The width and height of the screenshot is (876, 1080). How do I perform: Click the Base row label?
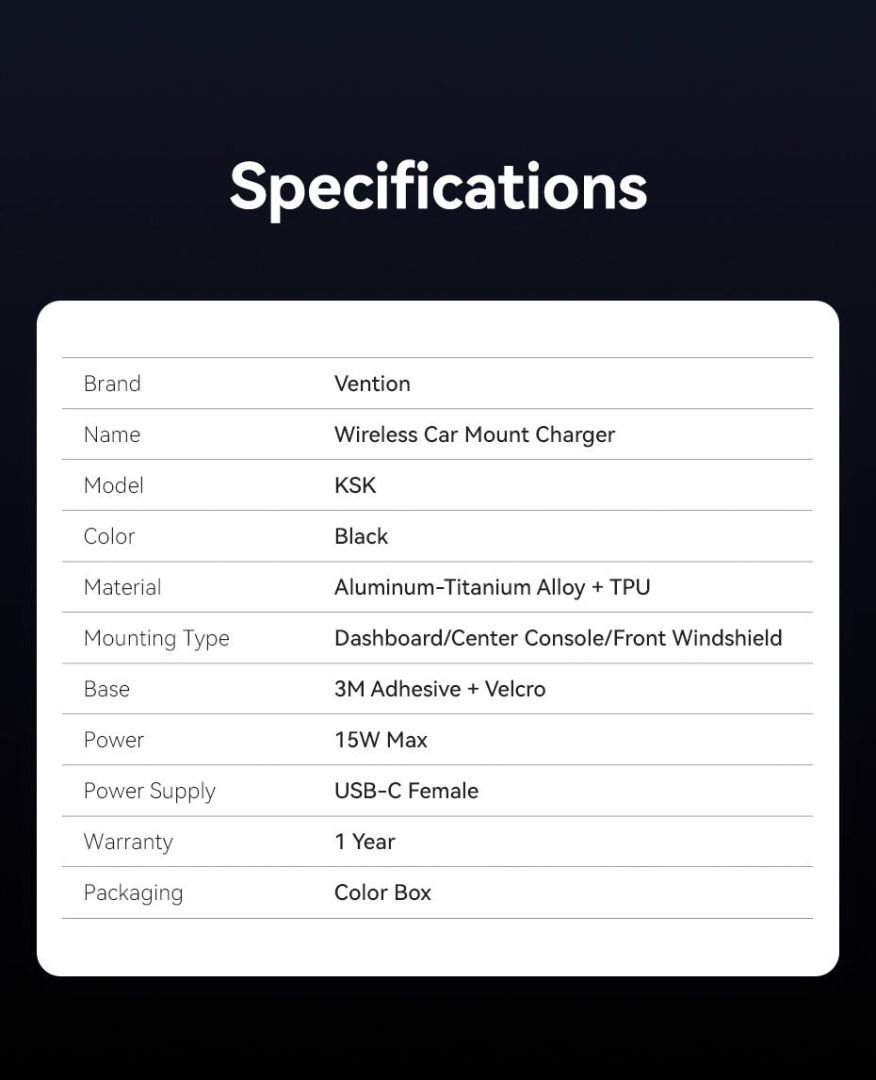coord(107,690)
